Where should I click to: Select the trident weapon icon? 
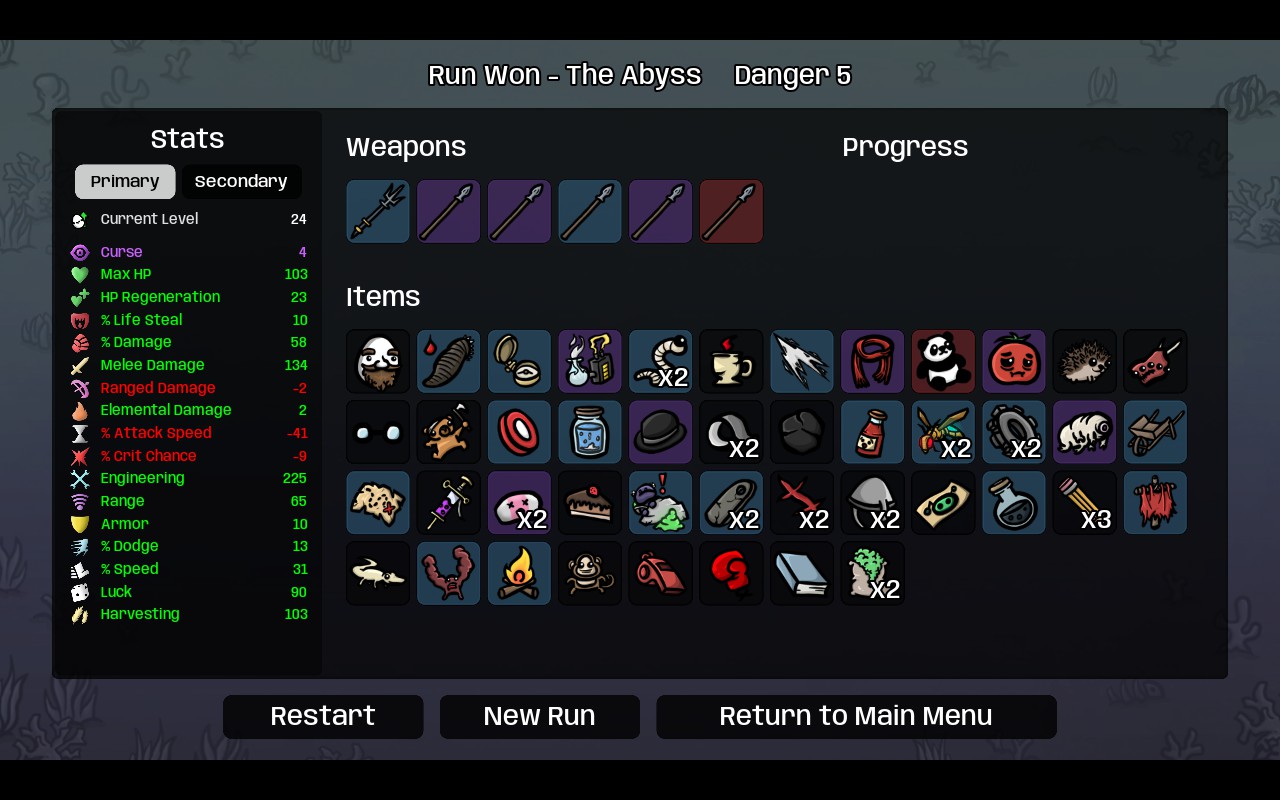[378, 211]
